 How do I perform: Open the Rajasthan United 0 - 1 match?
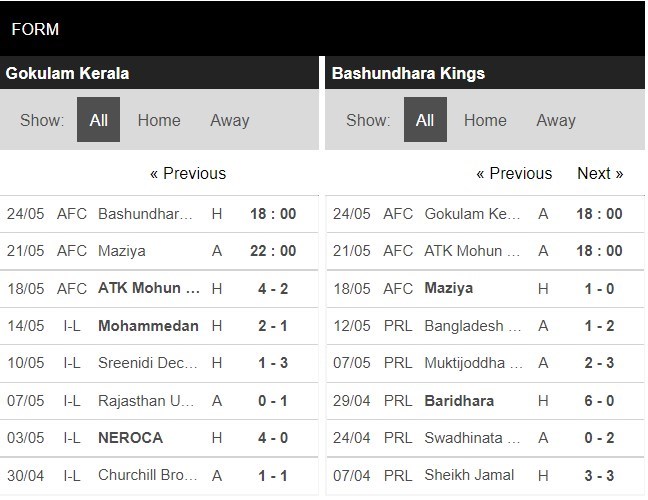[146, 401]
